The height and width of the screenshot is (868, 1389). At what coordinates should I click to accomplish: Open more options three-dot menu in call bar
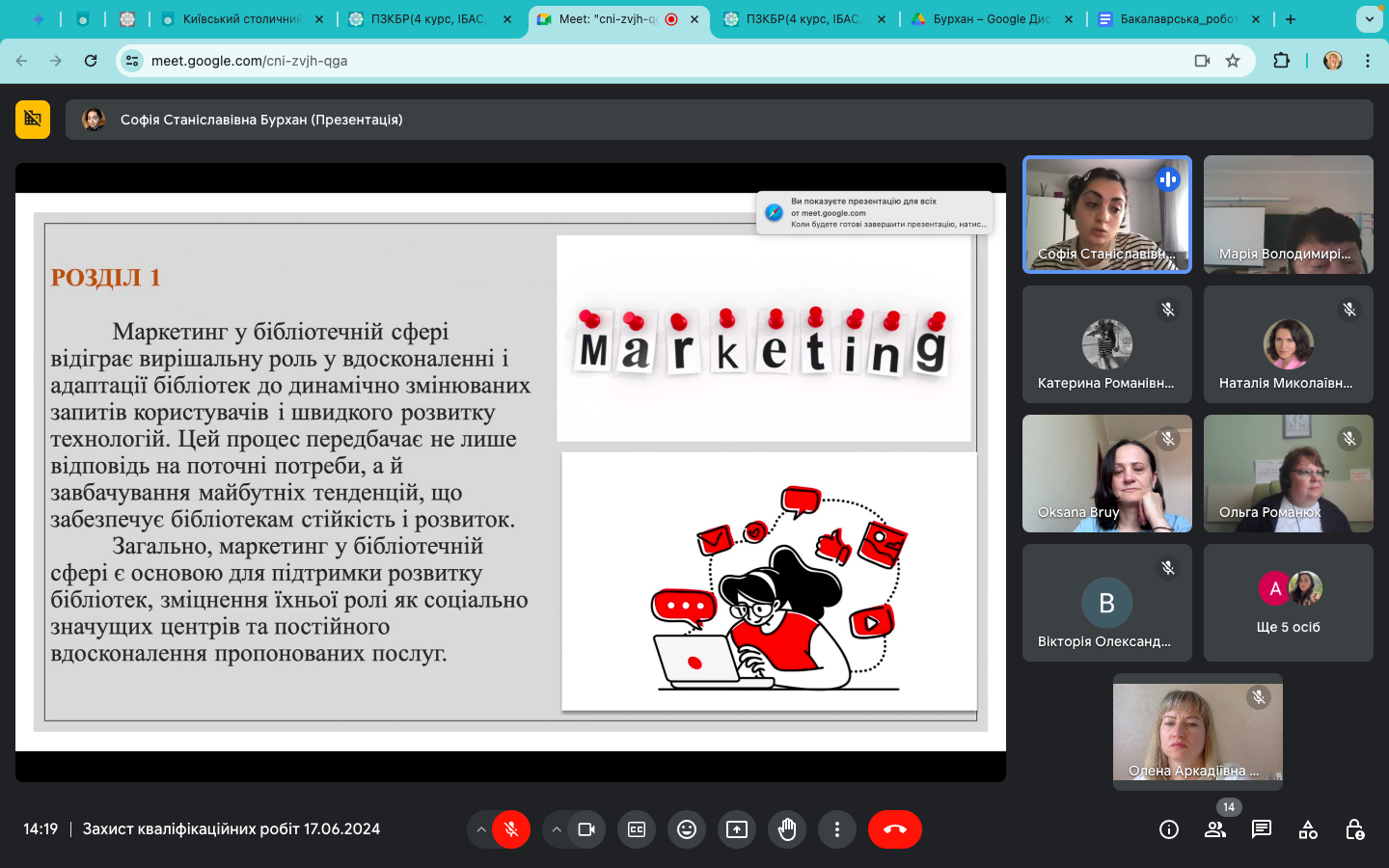click(x=837, y=829)
